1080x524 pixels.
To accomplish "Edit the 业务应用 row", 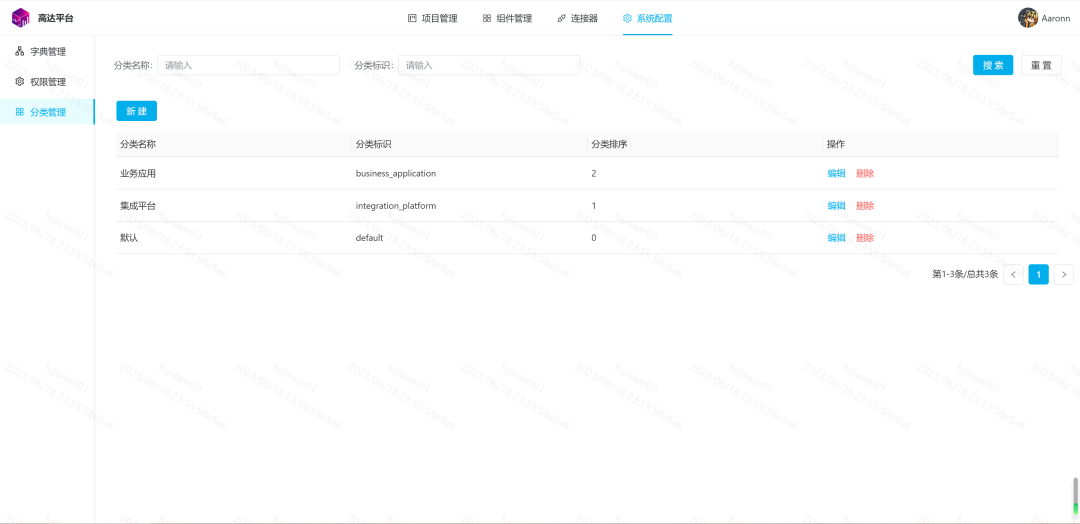I will click(836, 174).
